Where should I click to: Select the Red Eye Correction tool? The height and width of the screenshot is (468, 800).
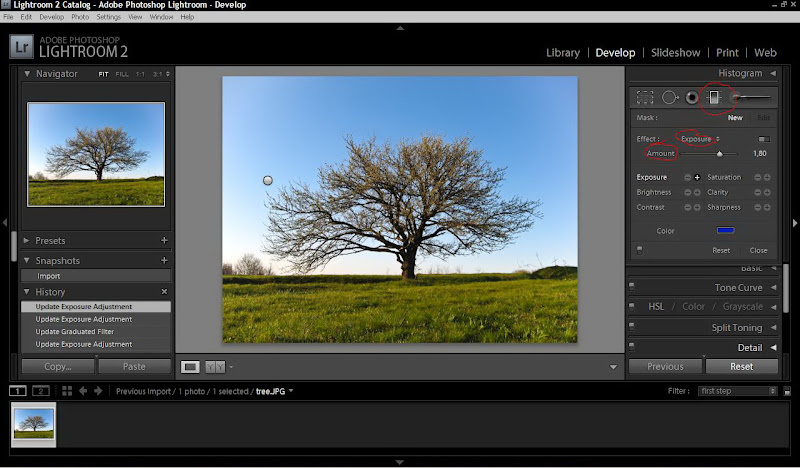pos(691,97)
